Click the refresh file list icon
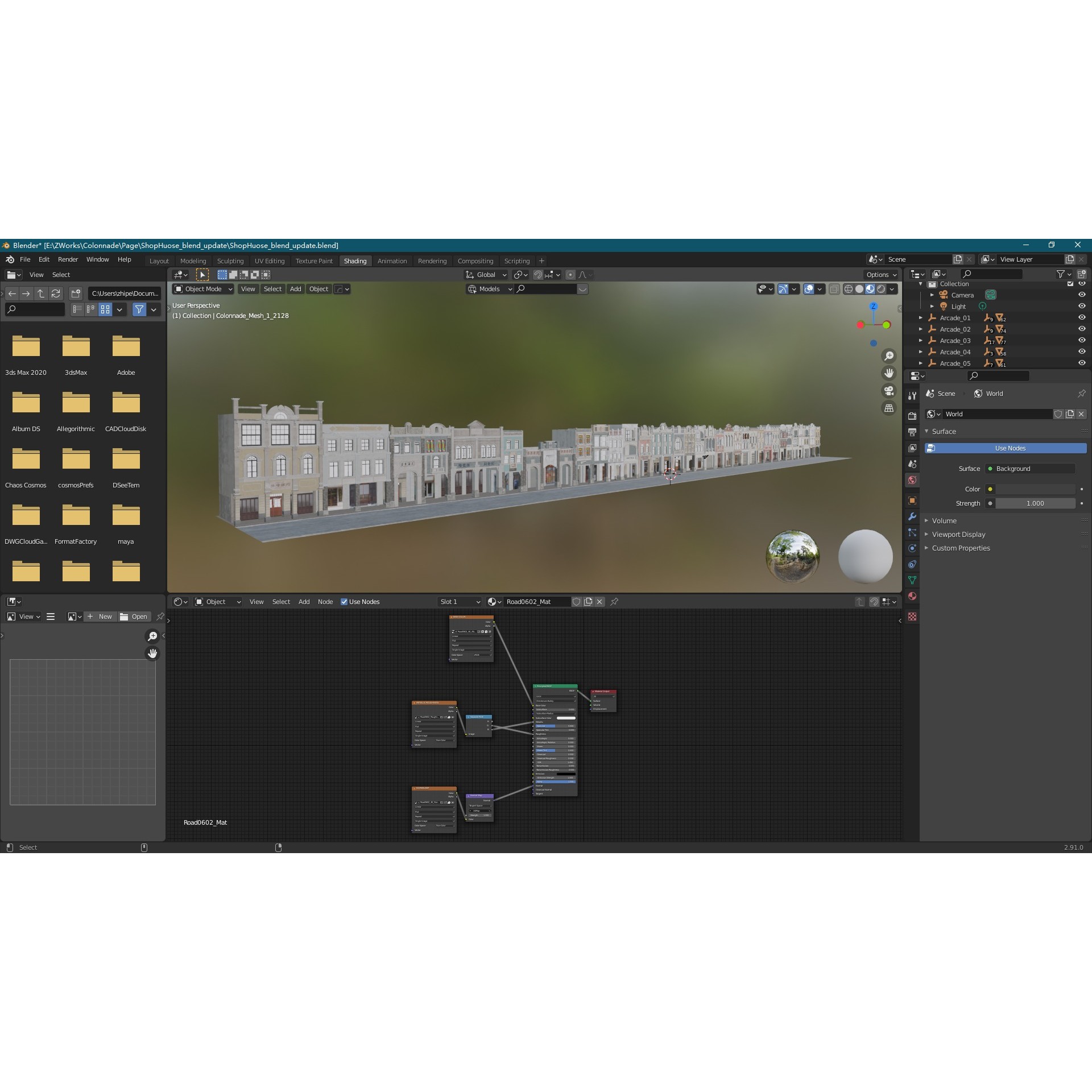1092x1092 pixels. [x=56, y=293]
